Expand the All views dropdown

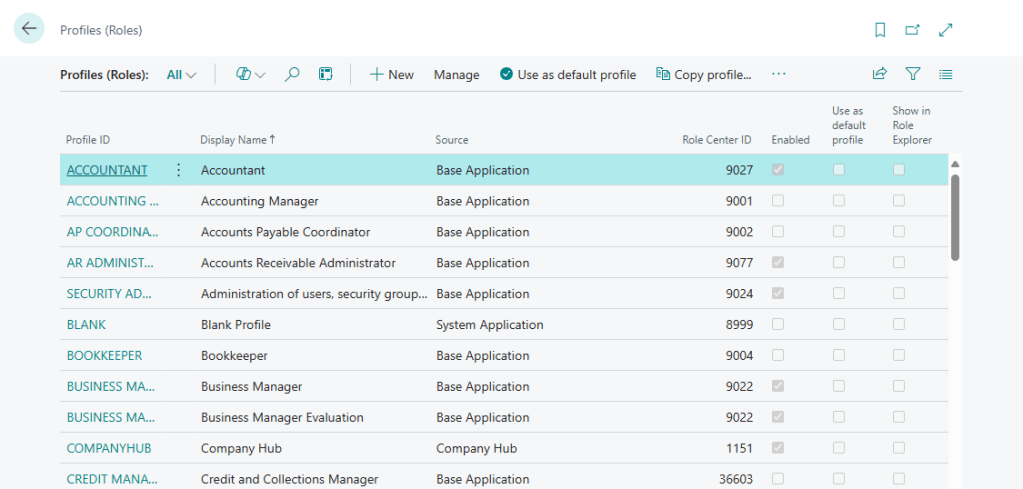click(181, 74)
